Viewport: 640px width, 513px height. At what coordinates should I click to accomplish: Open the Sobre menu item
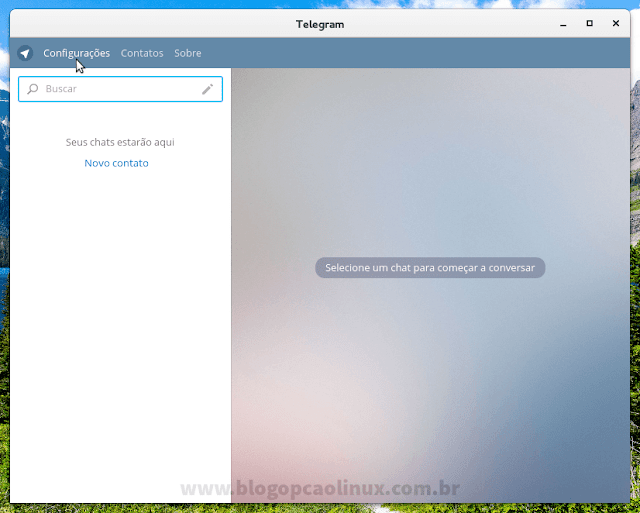[188, 53]
